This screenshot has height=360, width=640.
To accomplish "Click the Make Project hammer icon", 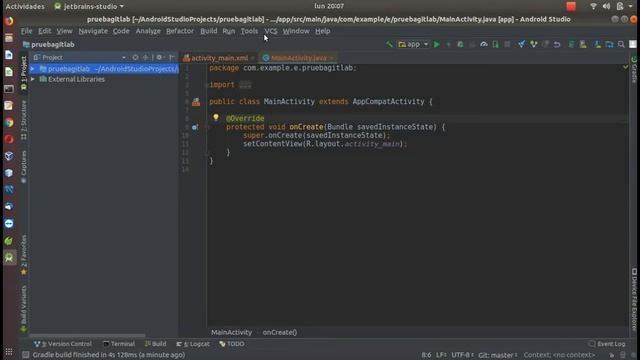I will pos(389,44).
